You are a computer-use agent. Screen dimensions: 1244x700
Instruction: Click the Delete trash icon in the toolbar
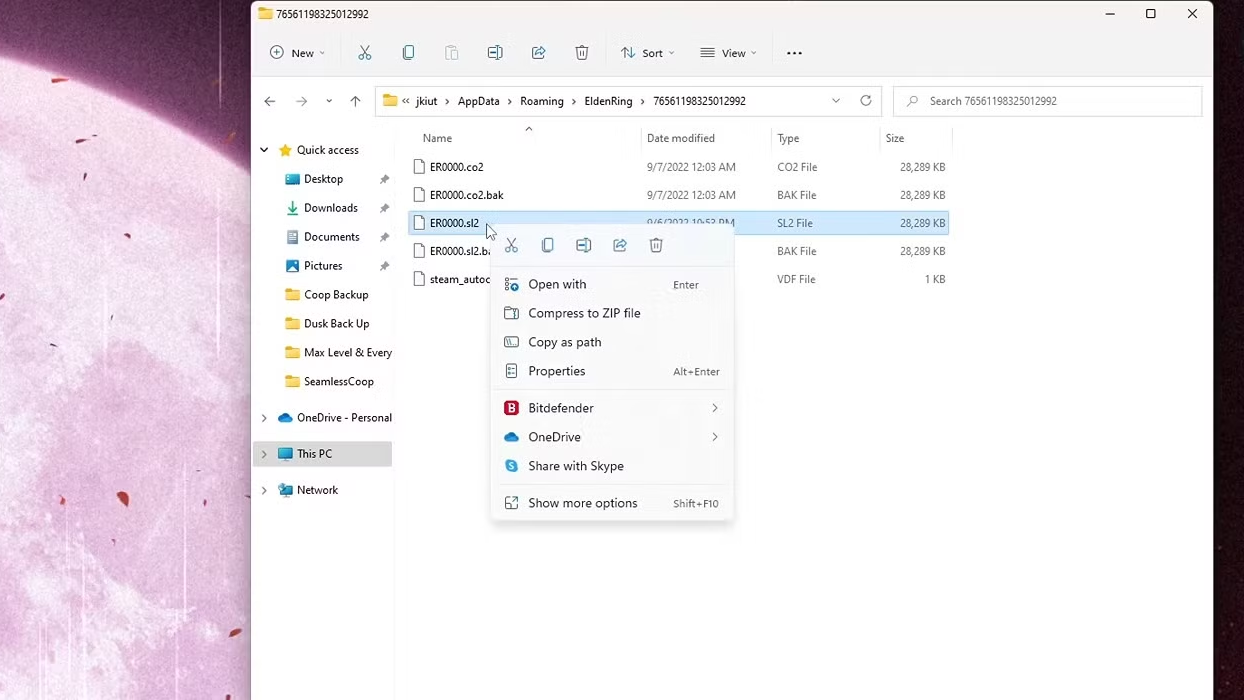(582, 53)
